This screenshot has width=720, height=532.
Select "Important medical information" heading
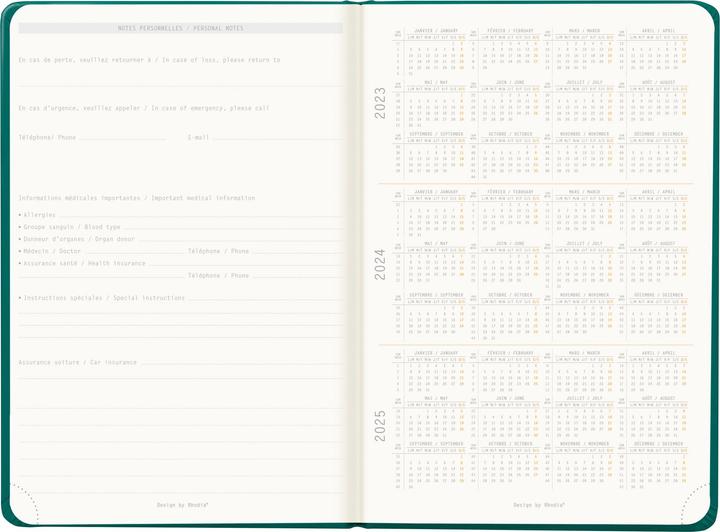click(x=203, y=198)
